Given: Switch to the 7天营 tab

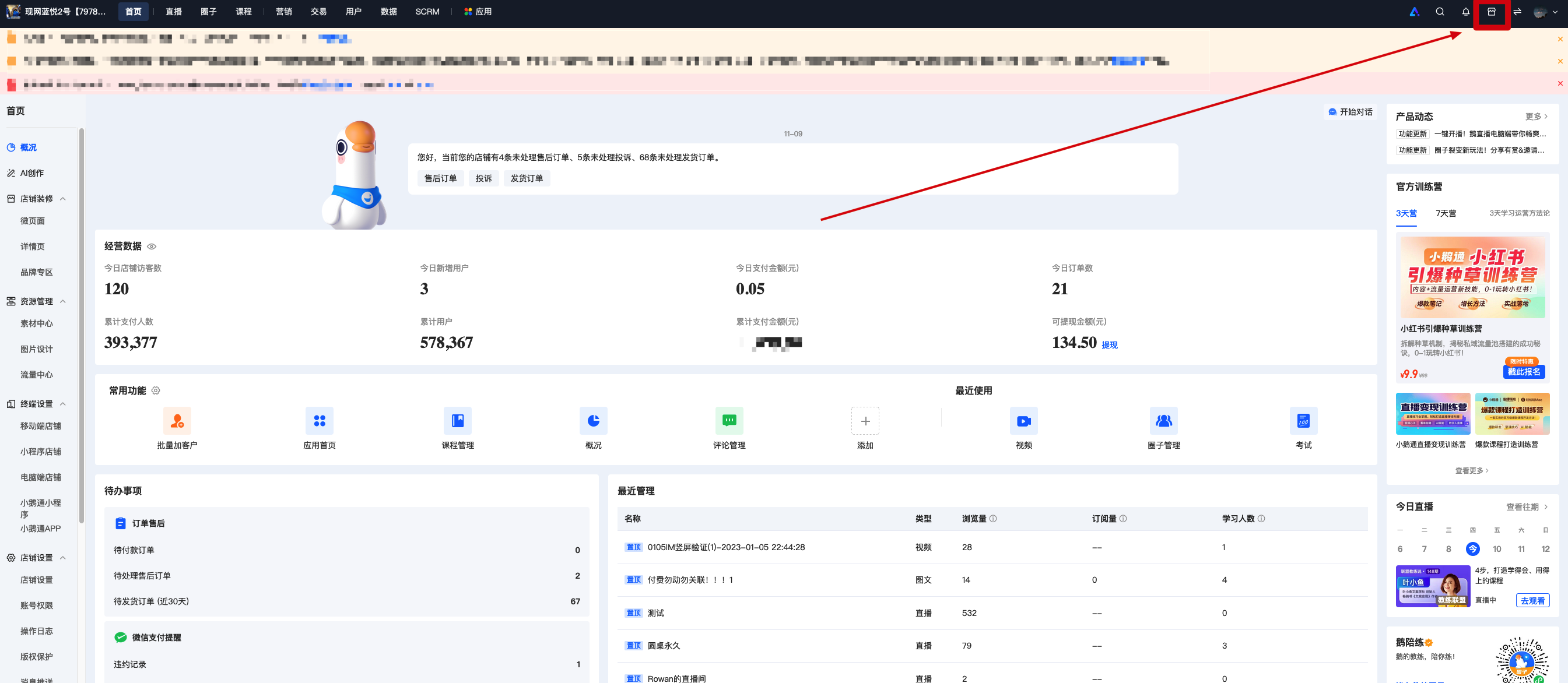Looking at the screenshot, I should pos(1446,213).
